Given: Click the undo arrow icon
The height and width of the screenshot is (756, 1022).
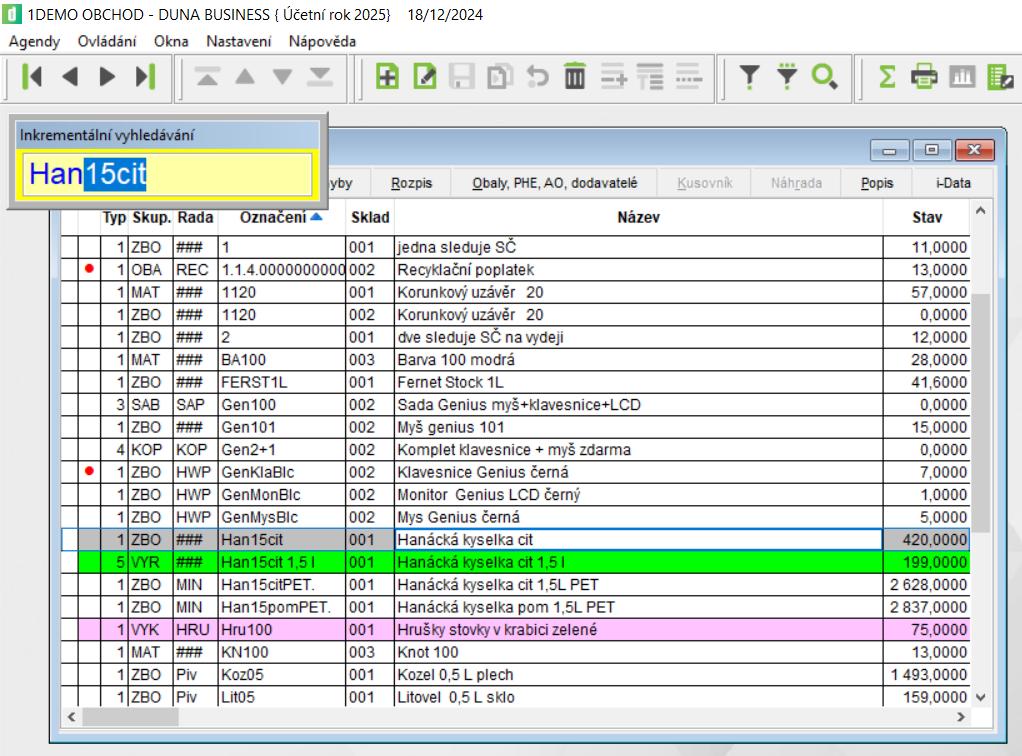Looking at the screenshot, I should (538, 77).
